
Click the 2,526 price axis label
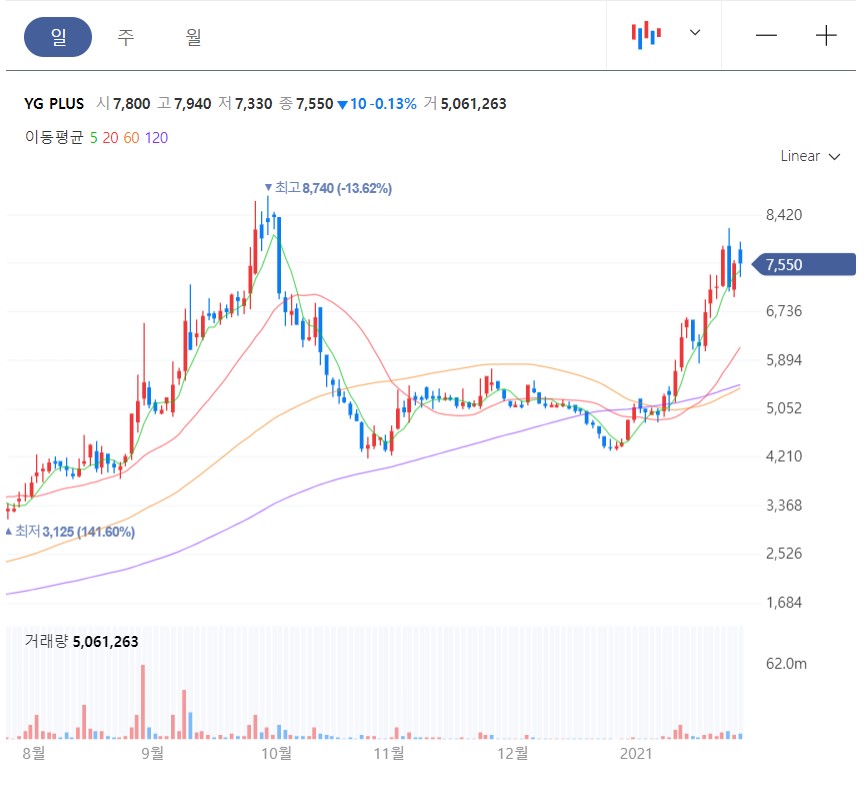pos(784,553)
